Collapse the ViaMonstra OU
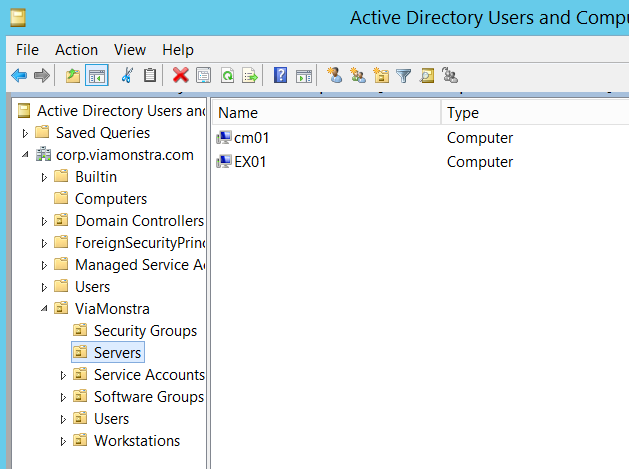The image size is (629, 469). tap(44, 309)
